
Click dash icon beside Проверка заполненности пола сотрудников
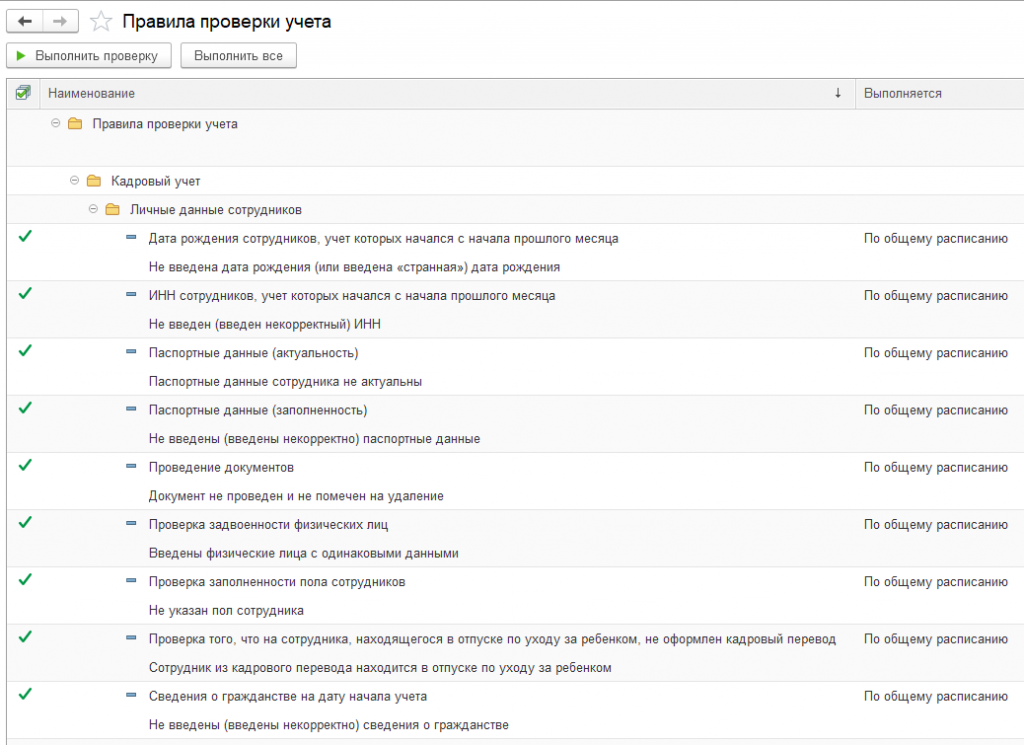(x=131, y=580)
